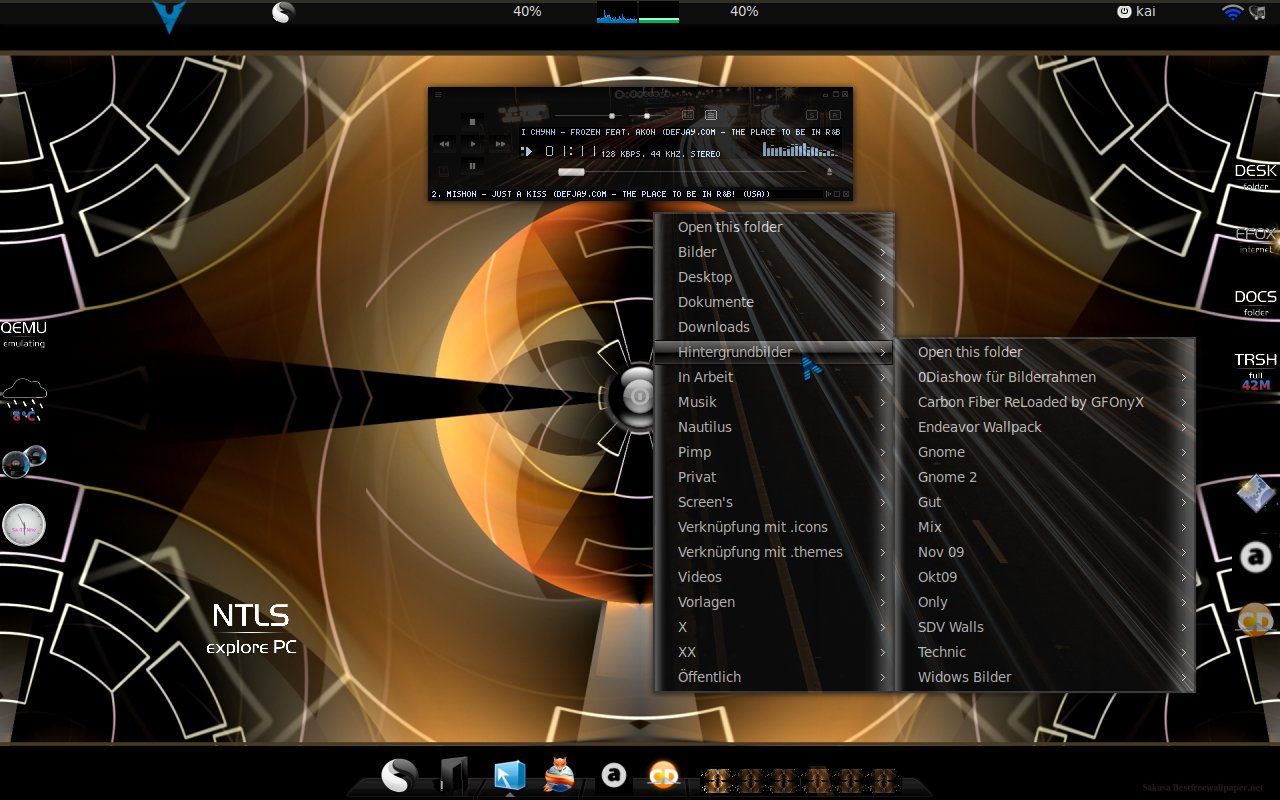Image resolution: width=1280 pixels, height=800 pixels.
Task: Expand the Videos submenu arrow
Action: [x=883, y=577]
